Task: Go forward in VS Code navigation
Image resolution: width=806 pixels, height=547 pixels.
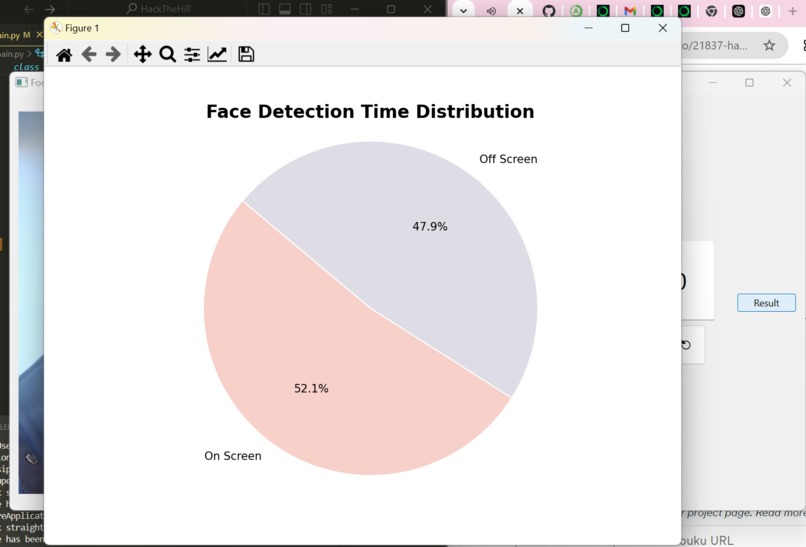Action: (50, 9)
